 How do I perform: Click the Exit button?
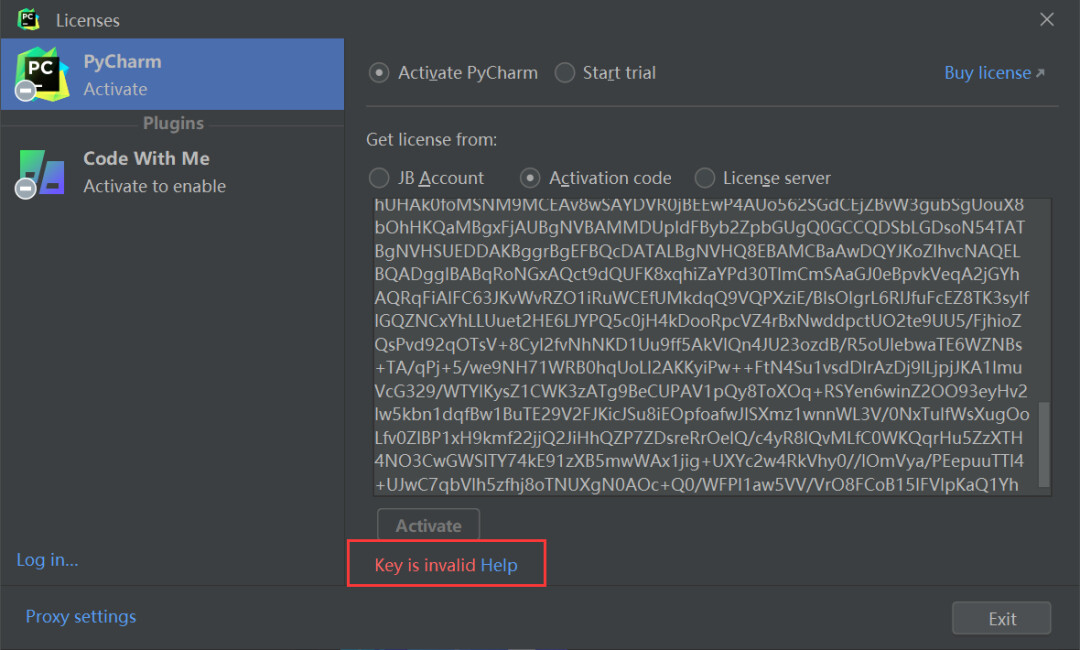(x=1001, y=618)
